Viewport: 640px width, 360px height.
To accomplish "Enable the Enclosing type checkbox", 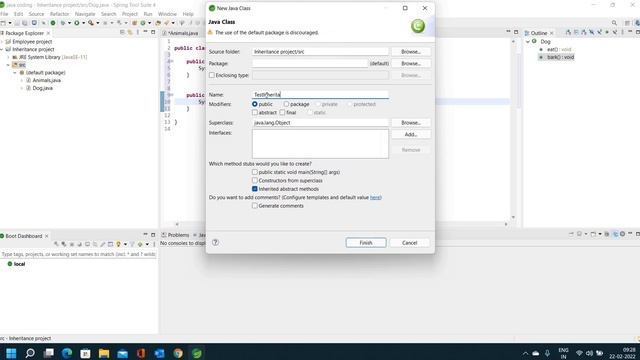I will click(212, 75).
